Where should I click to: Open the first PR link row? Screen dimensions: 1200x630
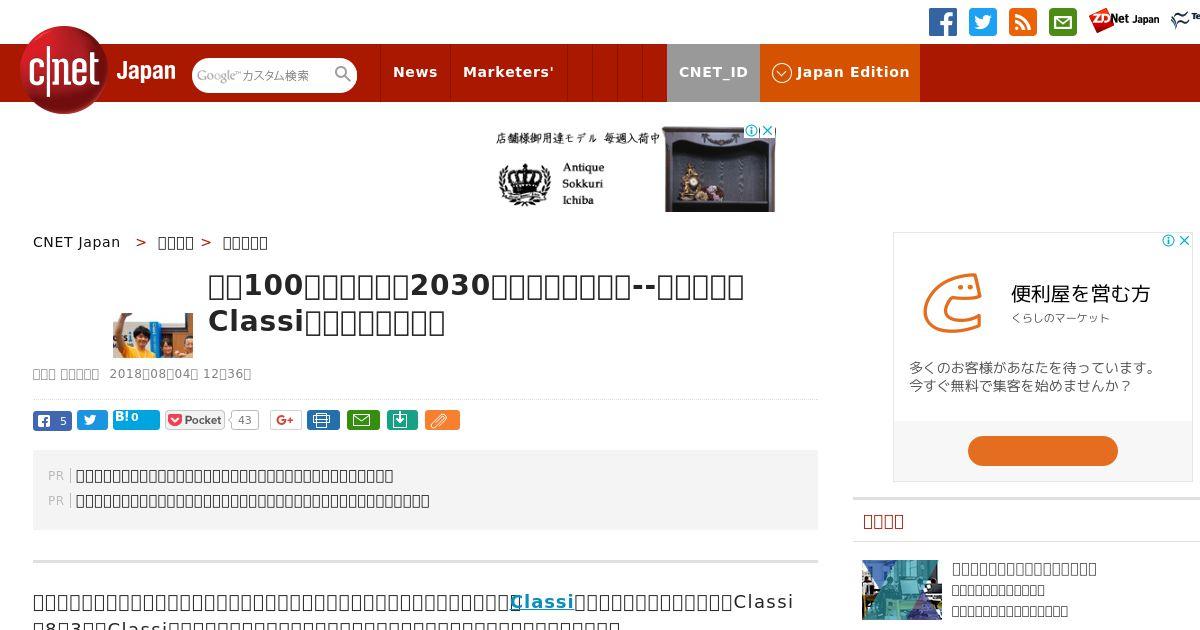[235, 476]
